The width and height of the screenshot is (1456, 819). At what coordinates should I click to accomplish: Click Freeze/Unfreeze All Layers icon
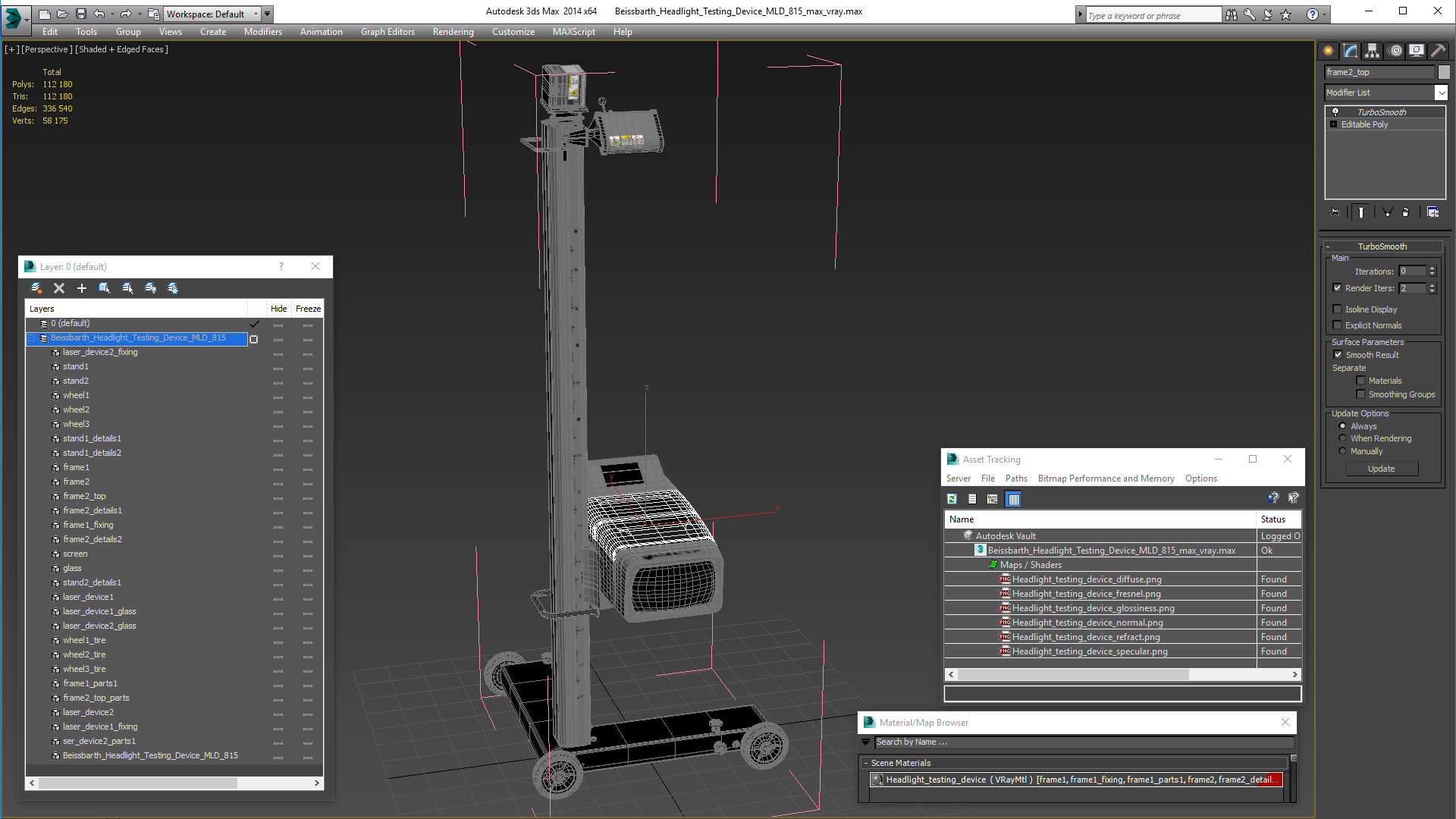173,288
